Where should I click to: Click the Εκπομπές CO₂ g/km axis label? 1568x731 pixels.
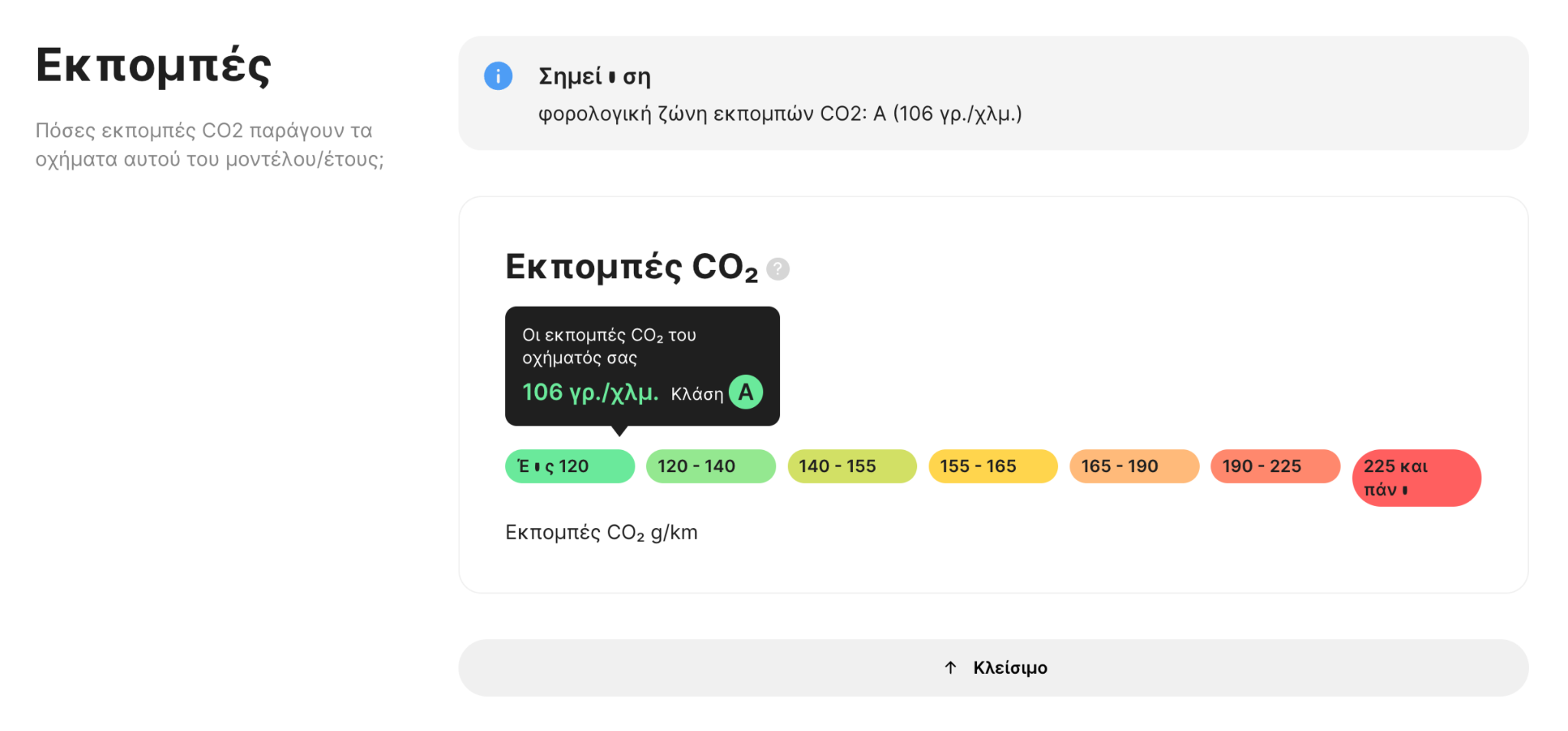(x=601, y=532)
